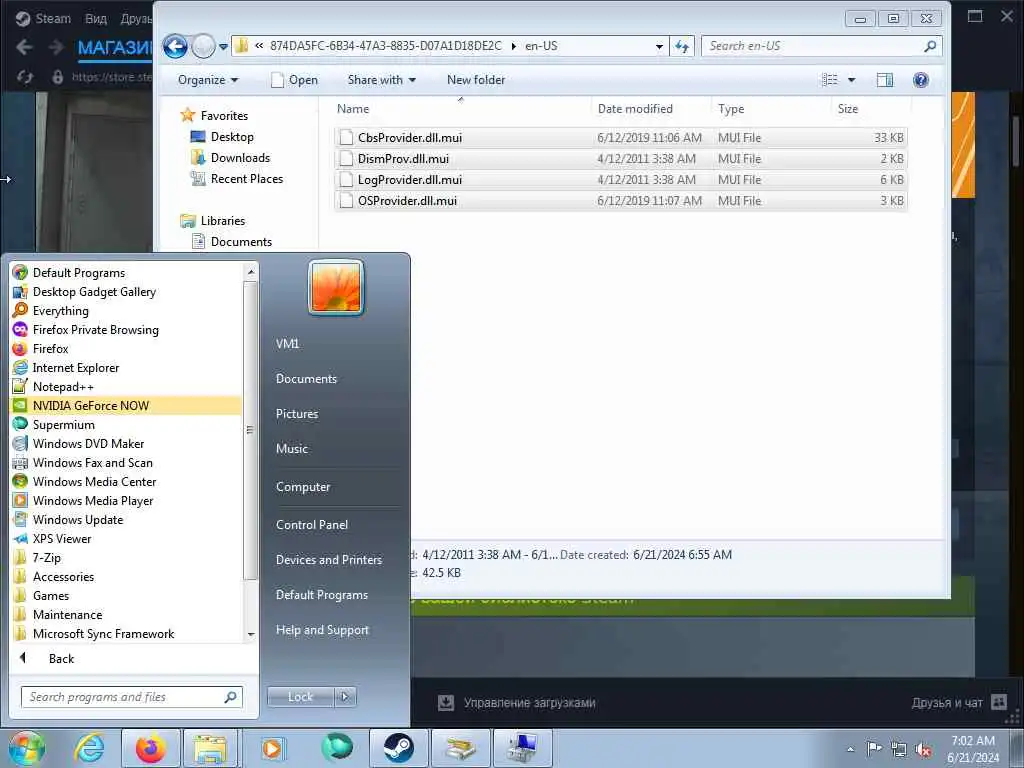1024x768 pixels.
Task: Open the Share with dropdown
Action: [x=381, y=80]
